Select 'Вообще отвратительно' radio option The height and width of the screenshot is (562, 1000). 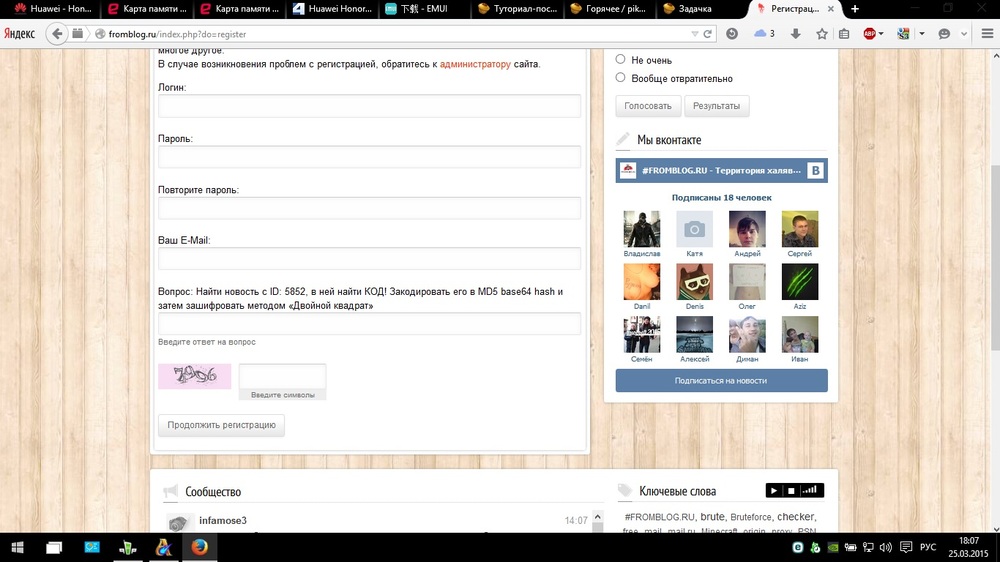621,78
